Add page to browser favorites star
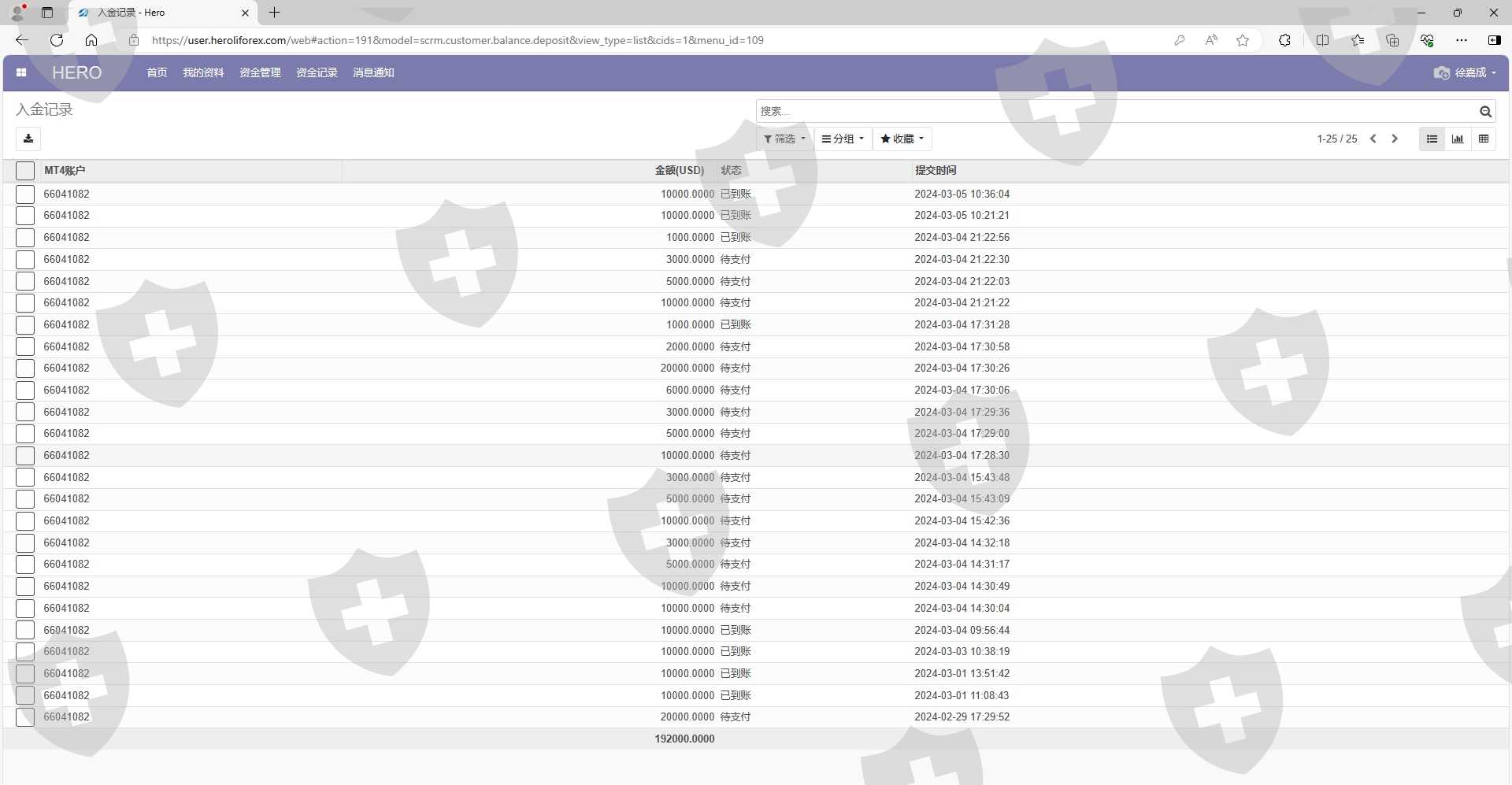This screenshot has height=785, width=1512. point(1243,40)
